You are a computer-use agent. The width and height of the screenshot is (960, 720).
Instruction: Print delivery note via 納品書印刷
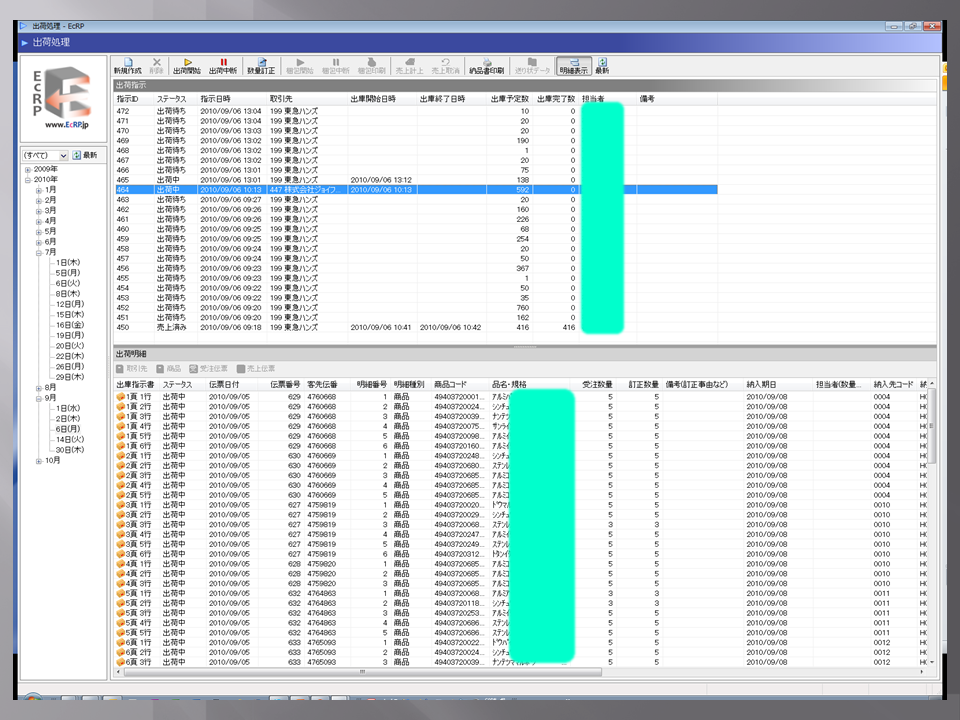pos(486,66)
